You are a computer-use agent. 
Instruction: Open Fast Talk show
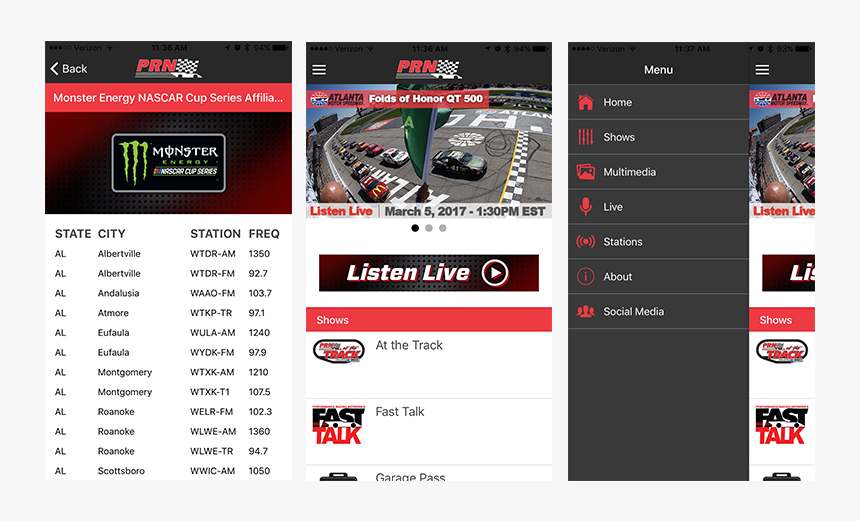click(x=429, y=432)
